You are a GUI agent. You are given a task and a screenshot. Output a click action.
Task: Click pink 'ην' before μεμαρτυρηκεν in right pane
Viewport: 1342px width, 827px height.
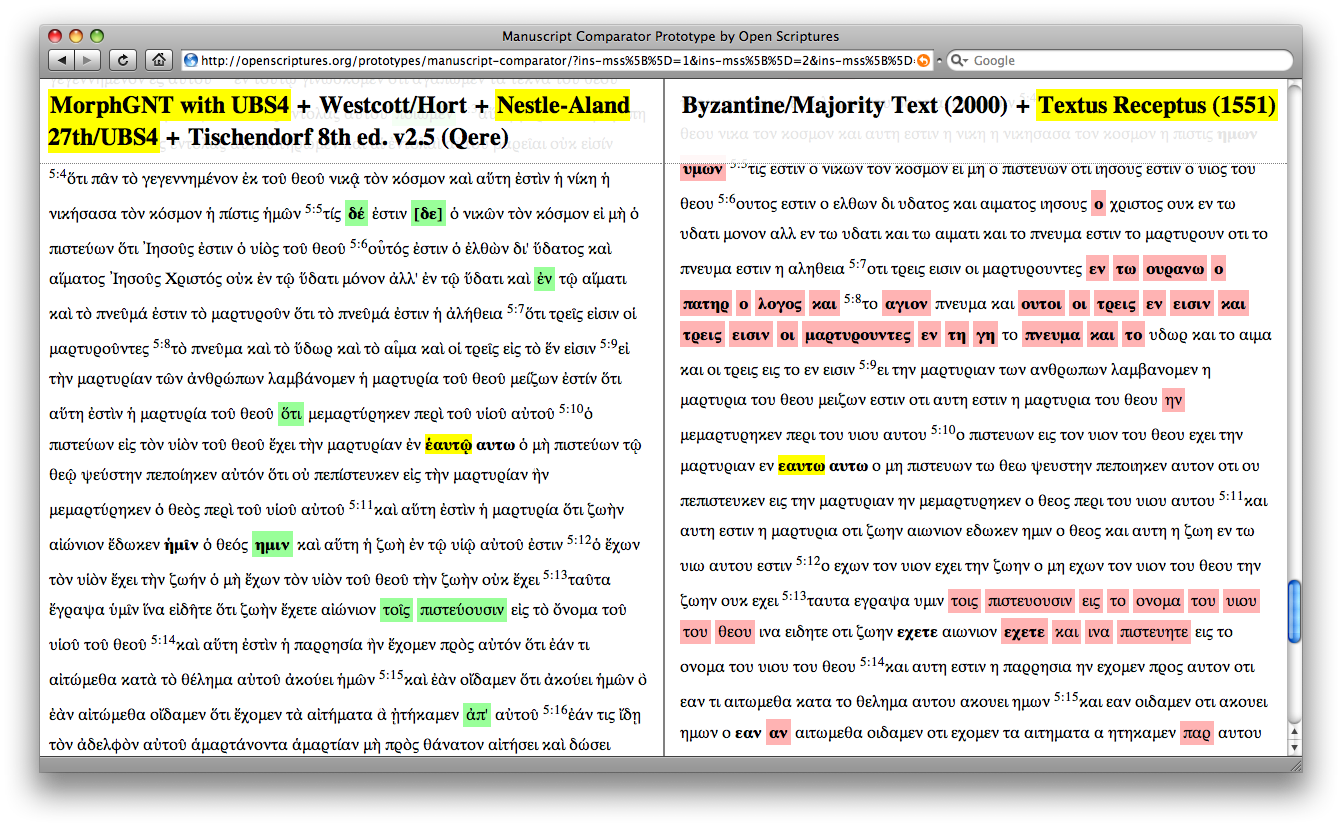coord(1173,401)
